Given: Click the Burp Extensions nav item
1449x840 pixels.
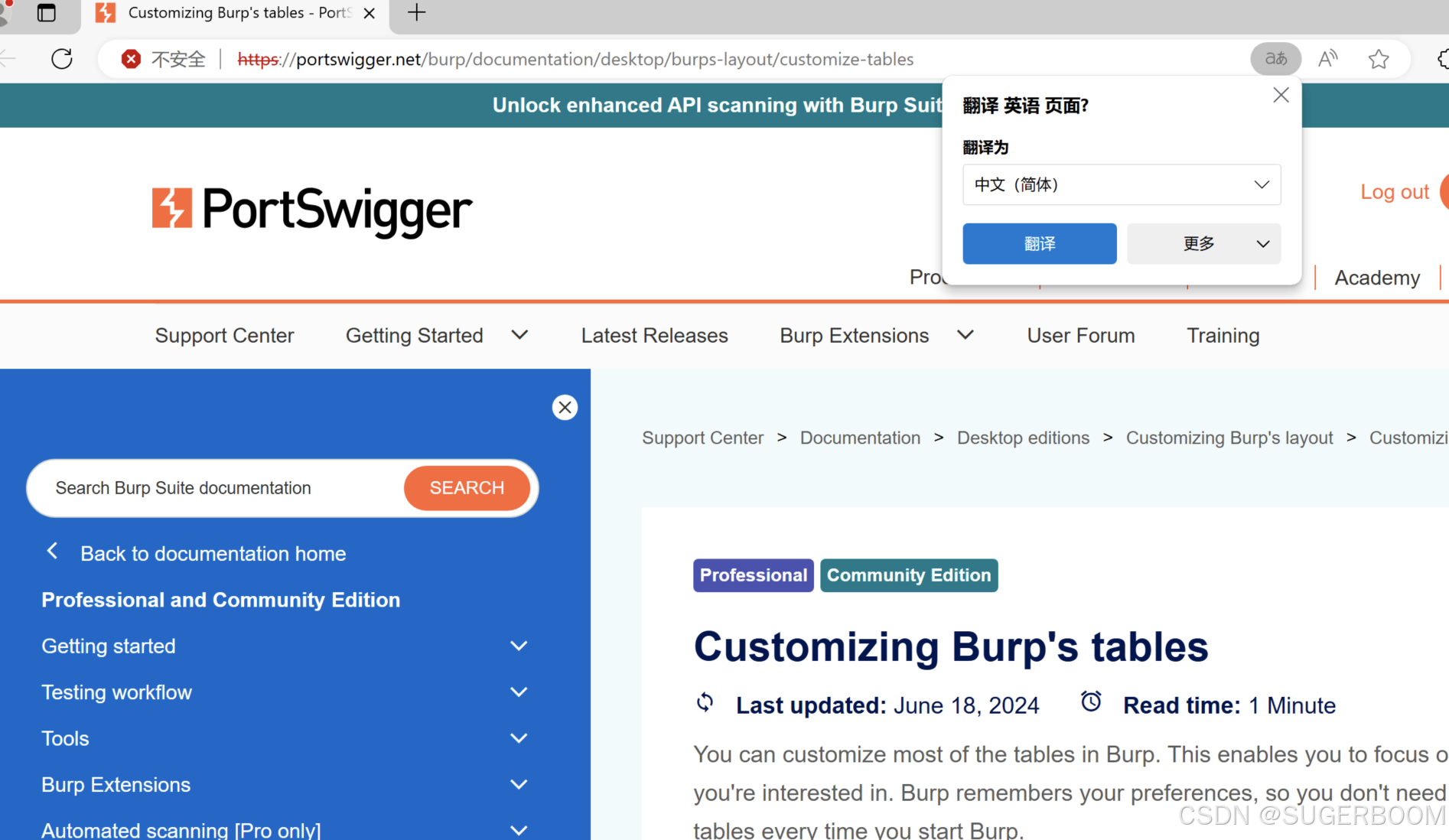Looking at the screenshot, I should coord(854,335).
